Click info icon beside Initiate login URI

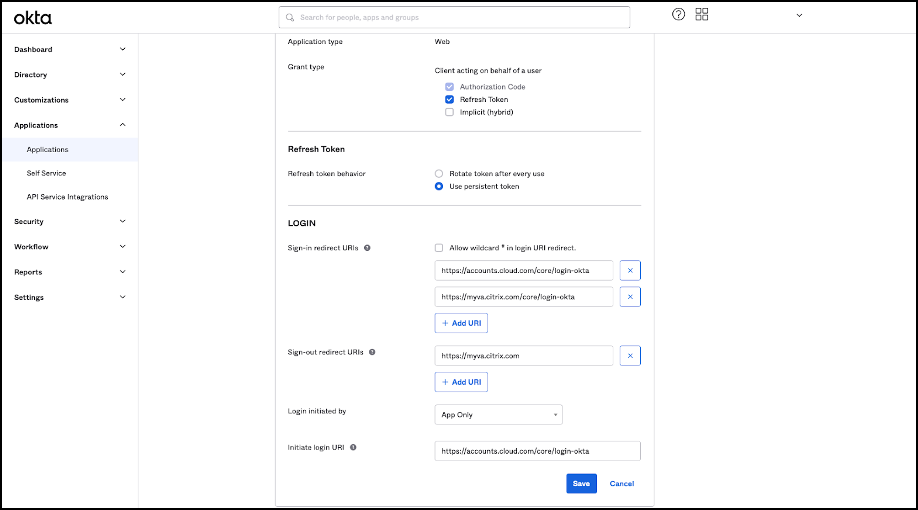[354, 447]
